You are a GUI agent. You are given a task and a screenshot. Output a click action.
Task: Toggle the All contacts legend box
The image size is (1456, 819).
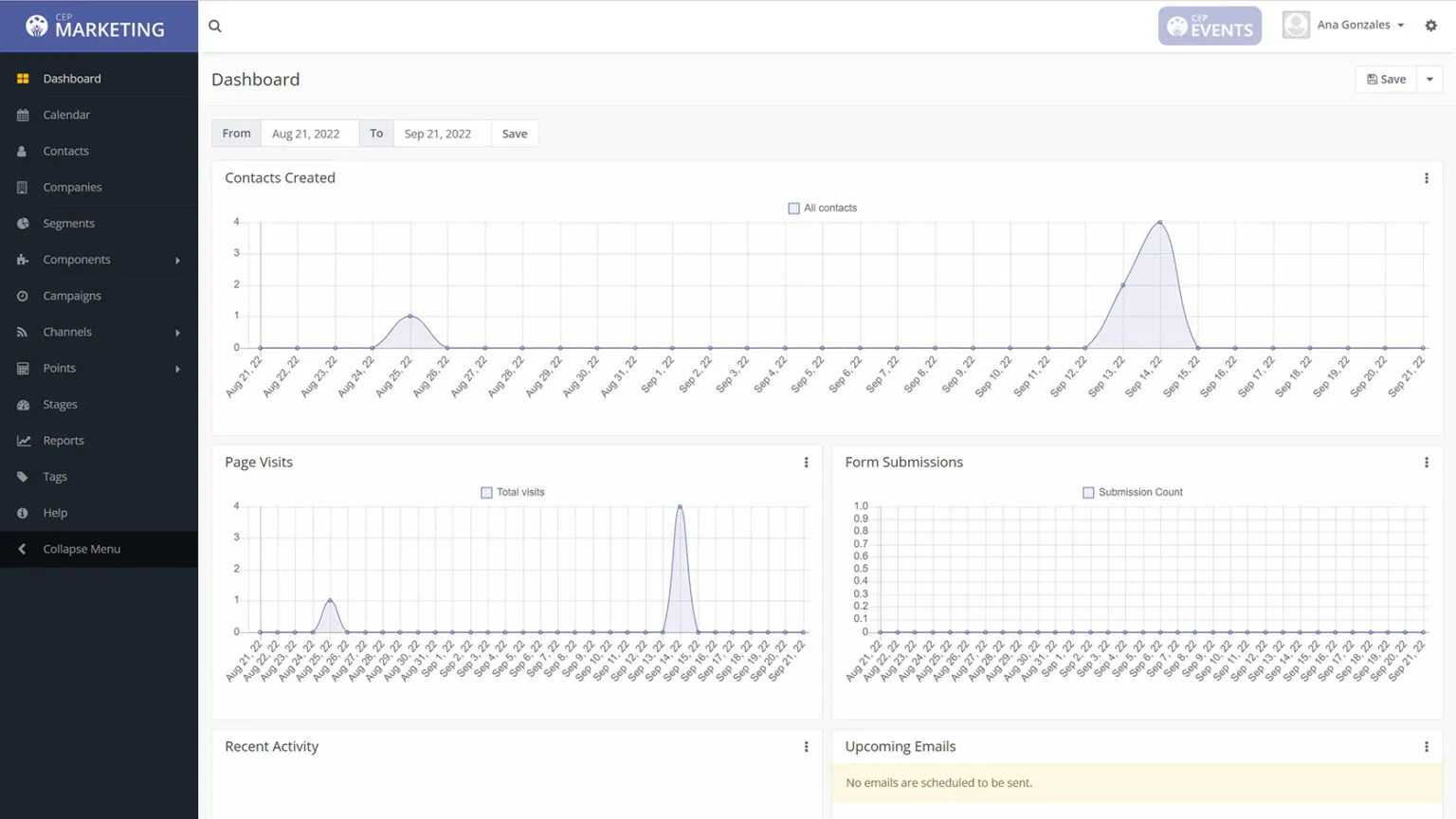tap(793, 209)
